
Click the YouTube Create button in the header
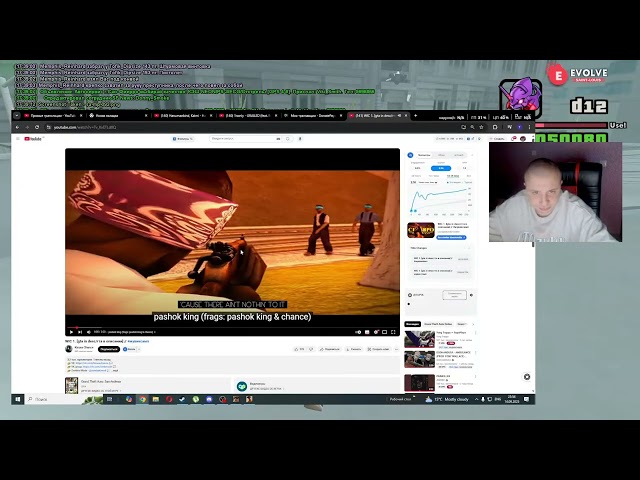(x=499, y=139)
